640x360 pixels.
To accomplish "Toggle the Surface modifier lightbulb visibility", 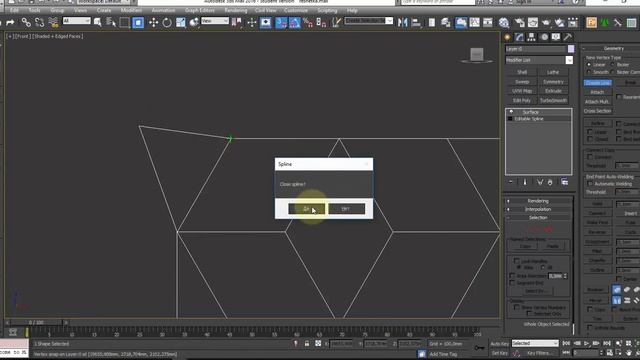I will click(511, 111).
